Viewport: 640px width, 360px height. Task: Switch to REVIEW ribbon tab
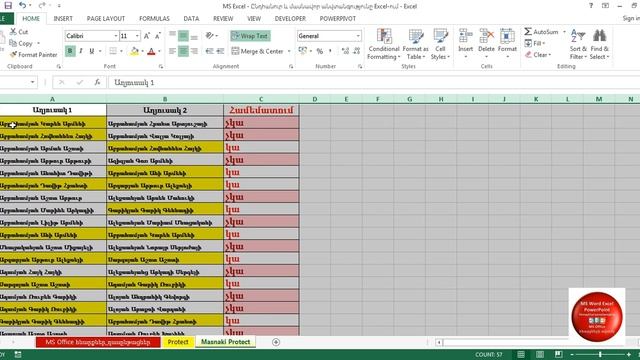click(223, 19)
